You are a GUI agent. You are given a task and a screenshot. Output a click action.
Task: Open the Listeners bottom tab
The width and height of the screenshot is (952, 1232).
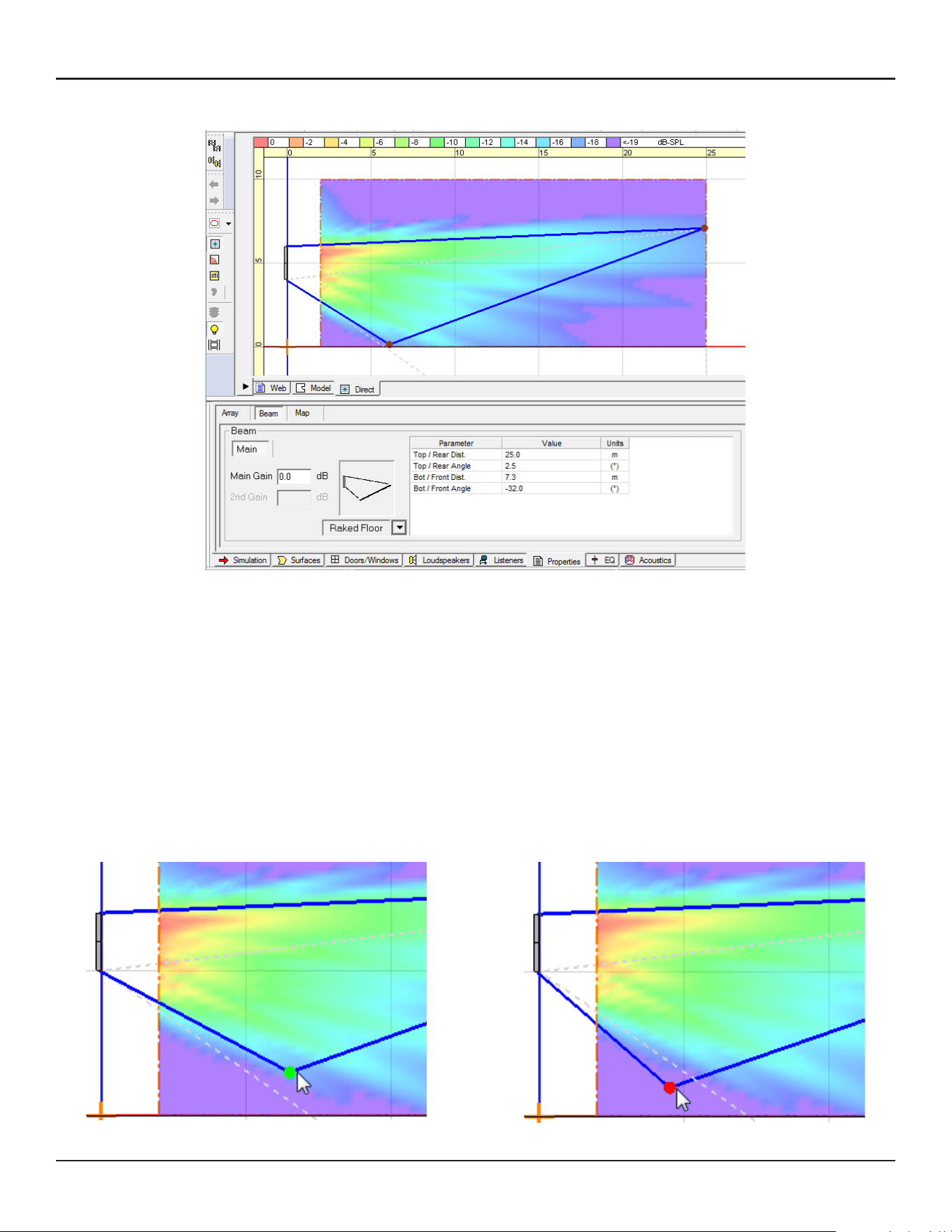pyautogui.click(x=501, y=560)
